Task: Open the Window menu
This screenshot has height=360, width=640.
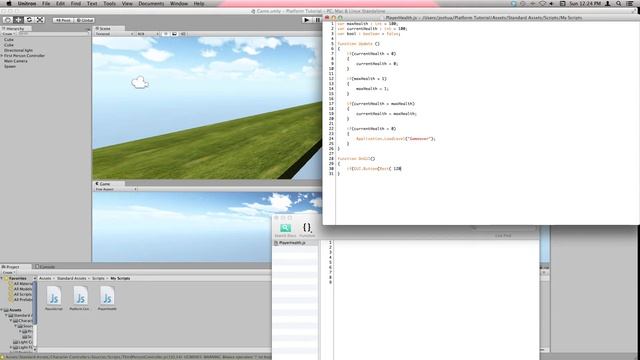Action: [179, 3]
